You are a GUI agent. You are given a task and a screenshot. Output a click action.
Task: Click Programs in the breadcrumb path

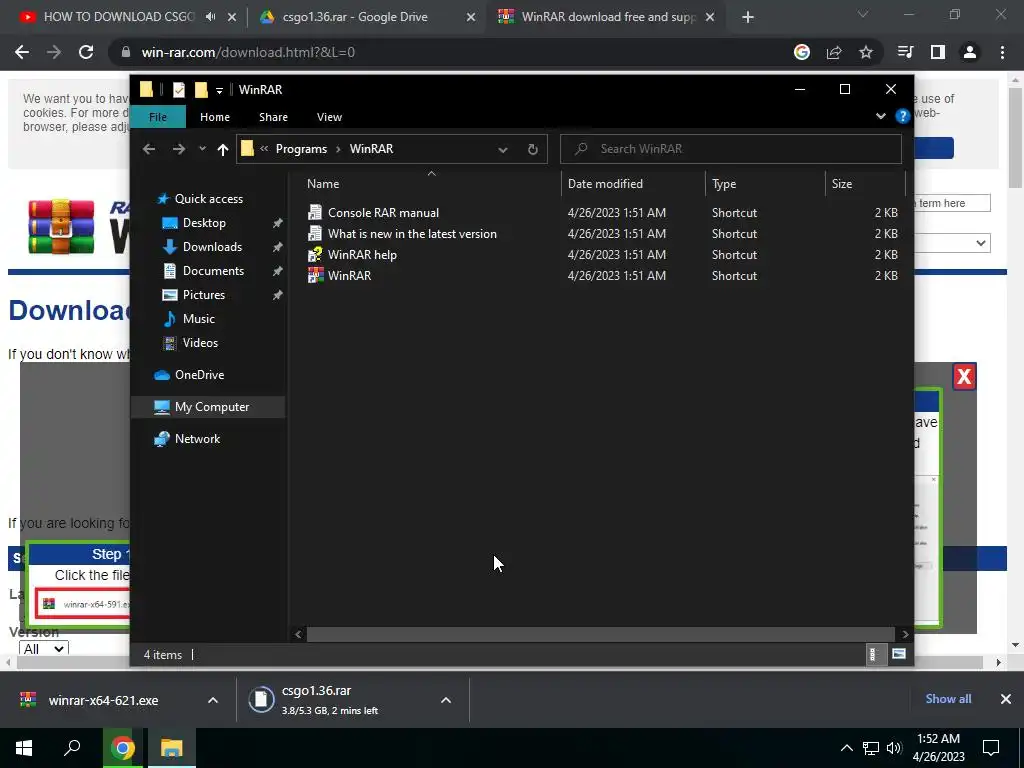click(x=301, y=149)
